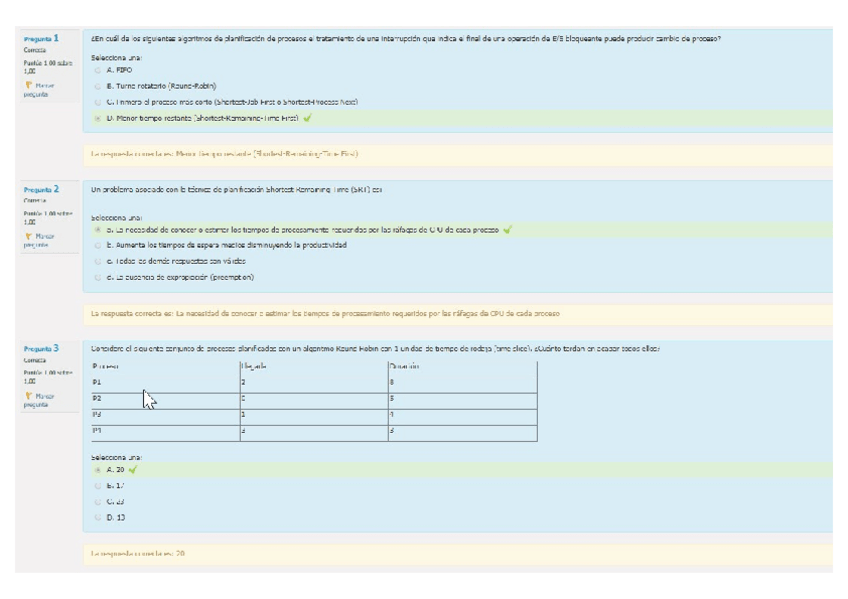The height and width of the screenshot is (599, 848).
Task: Click the P2 row in the process table
Action: [x=314, y=401]
